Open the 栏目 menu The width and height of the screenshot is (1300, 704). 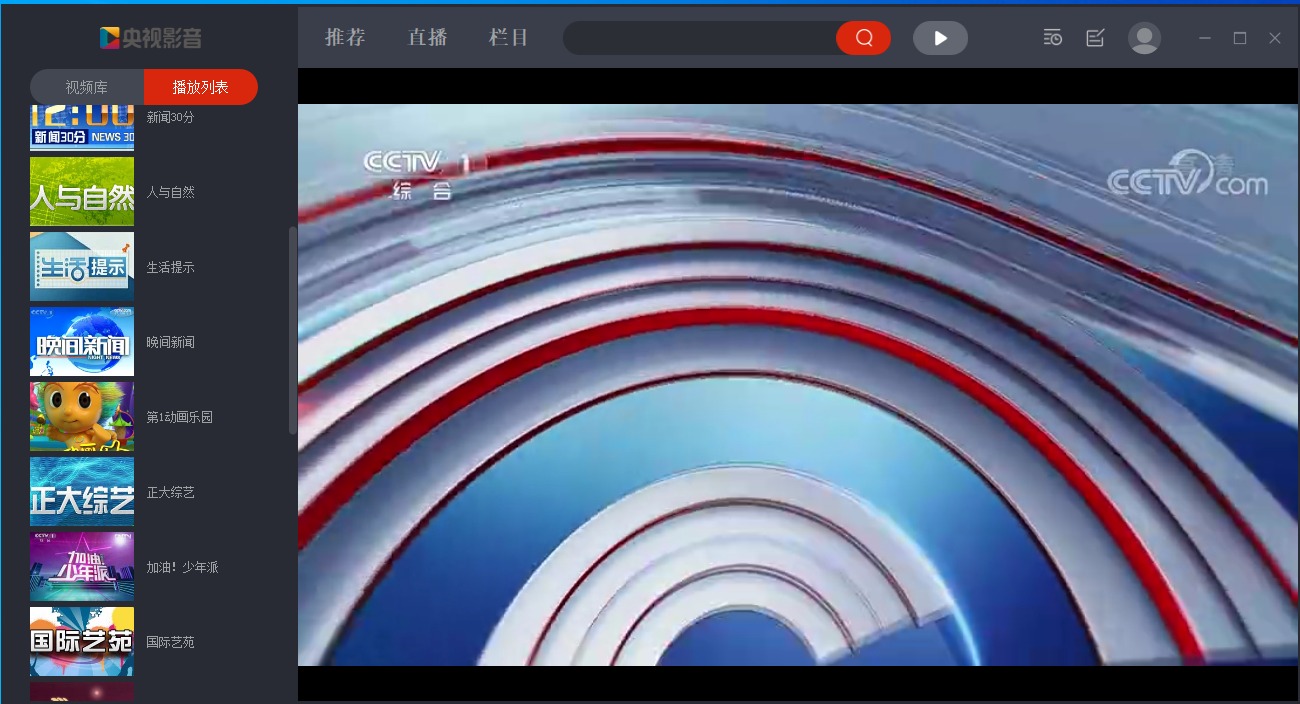509,38
